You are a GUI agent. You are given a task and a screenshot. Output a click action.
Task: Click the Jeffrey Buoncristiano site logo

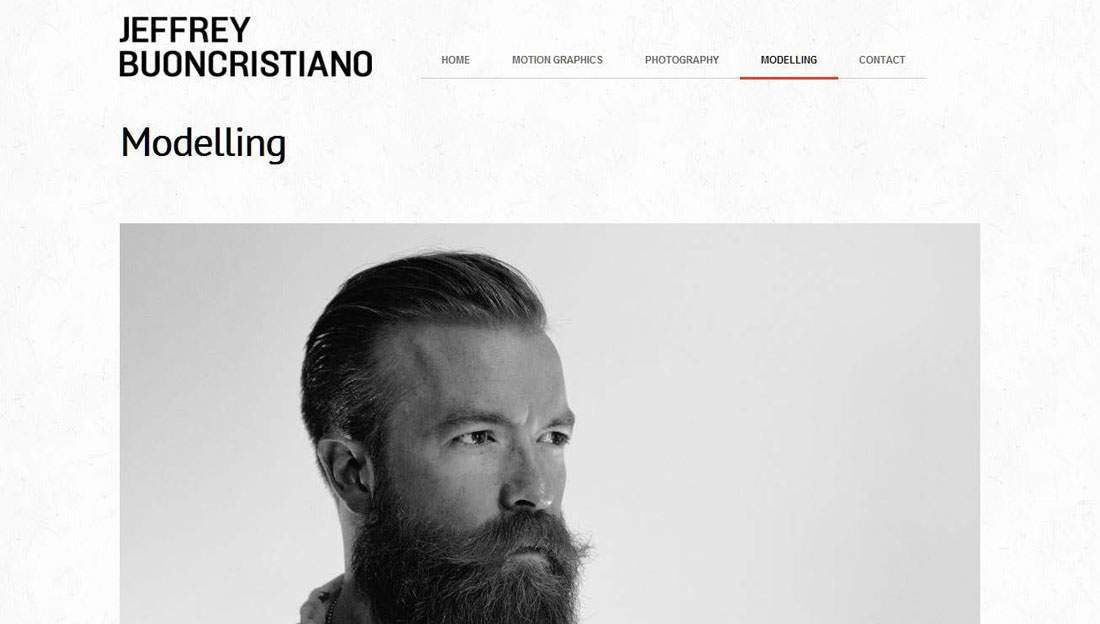246,47
